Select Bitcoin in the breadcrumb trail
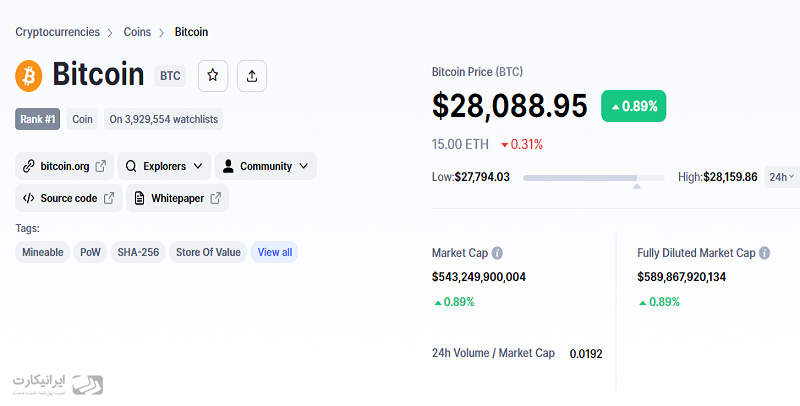800x406 pixels. [x=191, y=32]
